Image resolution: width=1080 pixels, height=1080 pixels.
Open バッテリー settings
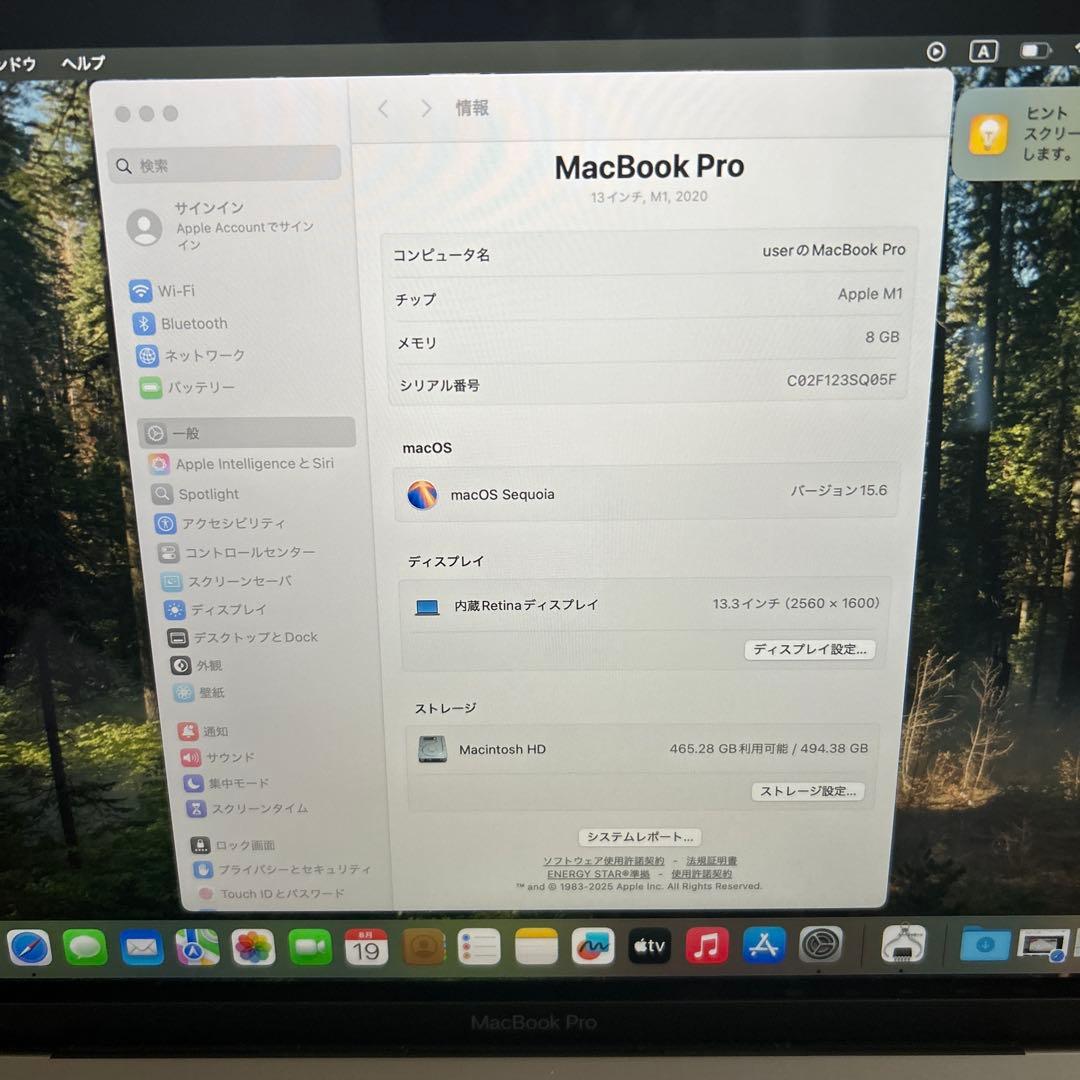[x=187, y=387]
